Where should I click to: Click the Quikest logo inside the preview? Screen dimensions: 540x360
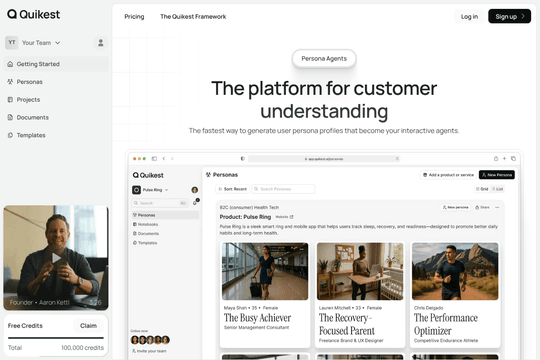pos(148,175)
